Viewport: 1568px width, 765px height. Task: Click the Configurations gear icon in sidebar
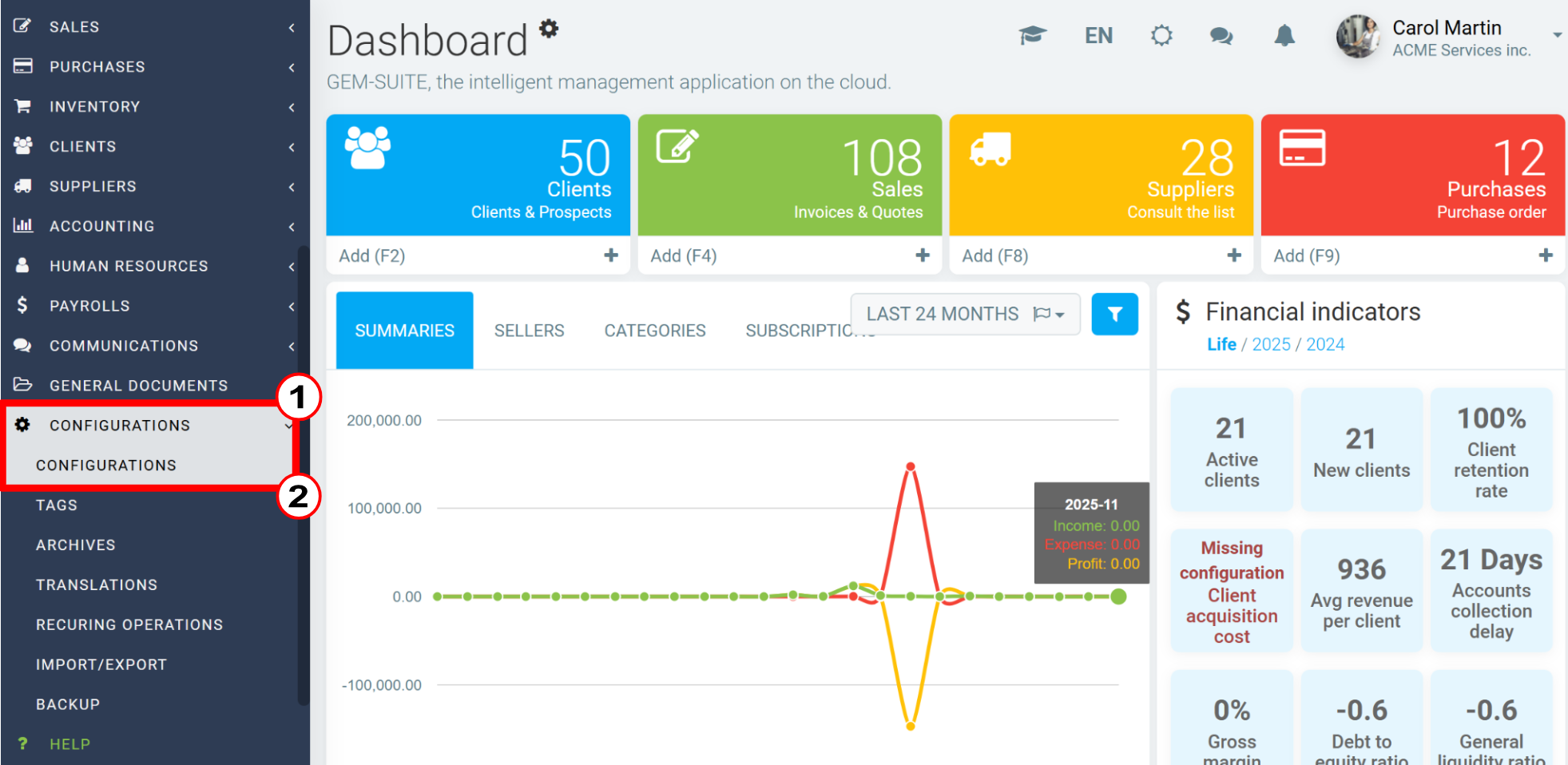coord(22,425)
